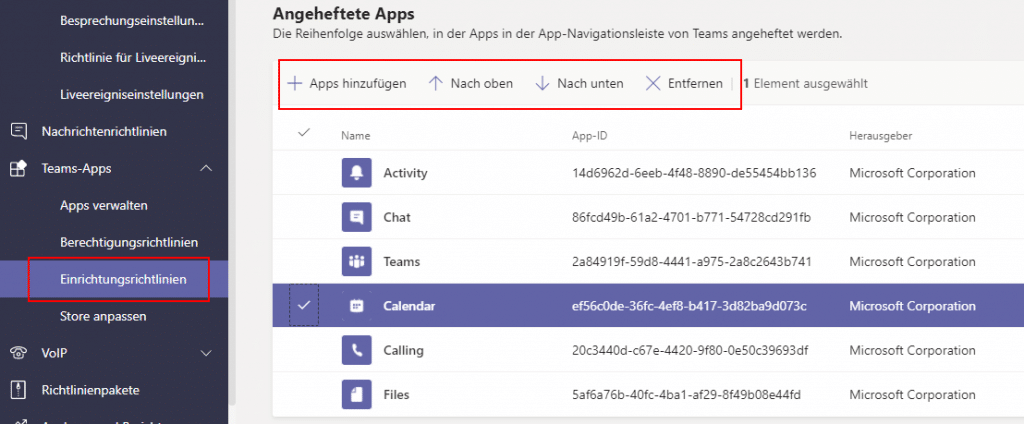Click App-ID 14d6962d-6eeb-4f48-8890-de55454bb136
Screen dimensions: 1024x424
pyautogui.click(x=694, y=173)
